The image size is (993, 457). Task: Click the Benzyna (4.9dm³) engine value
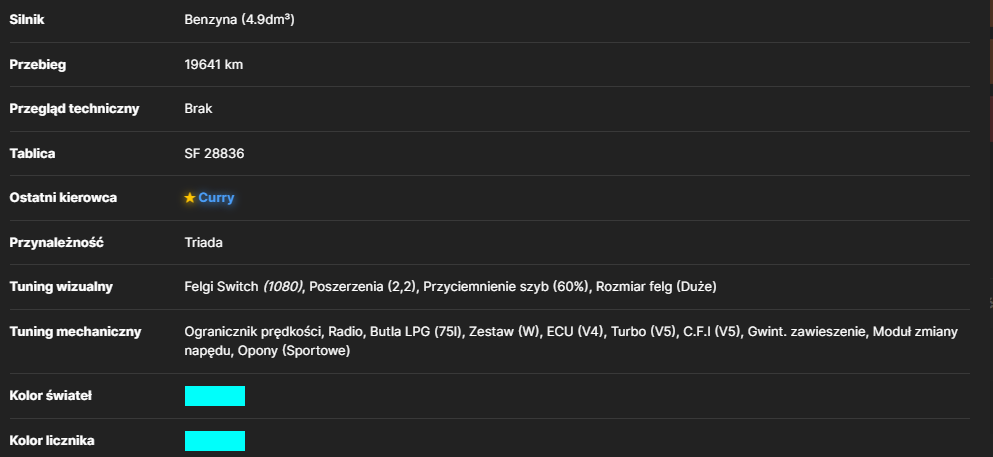coord(239,20)
